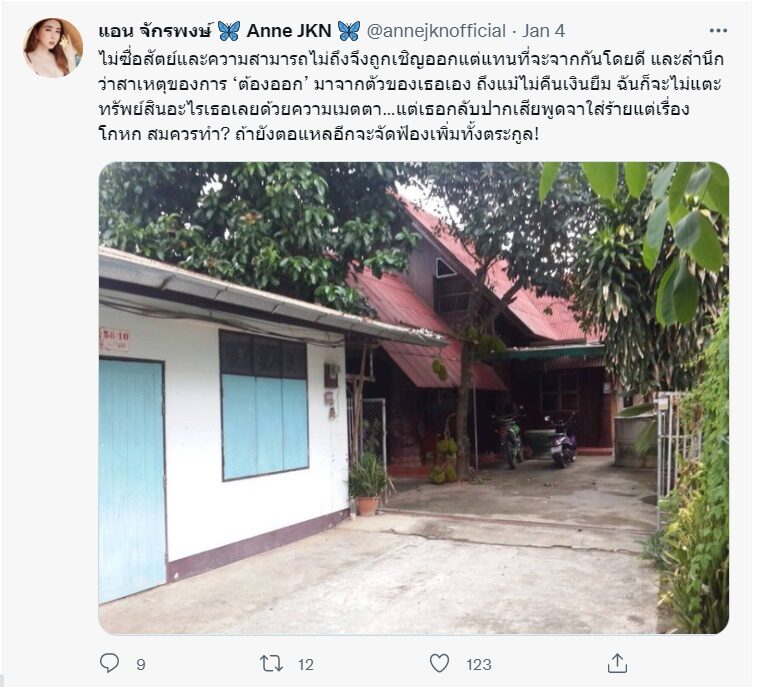Open the Jan 4 timestamp permalink

pos(543,31)
